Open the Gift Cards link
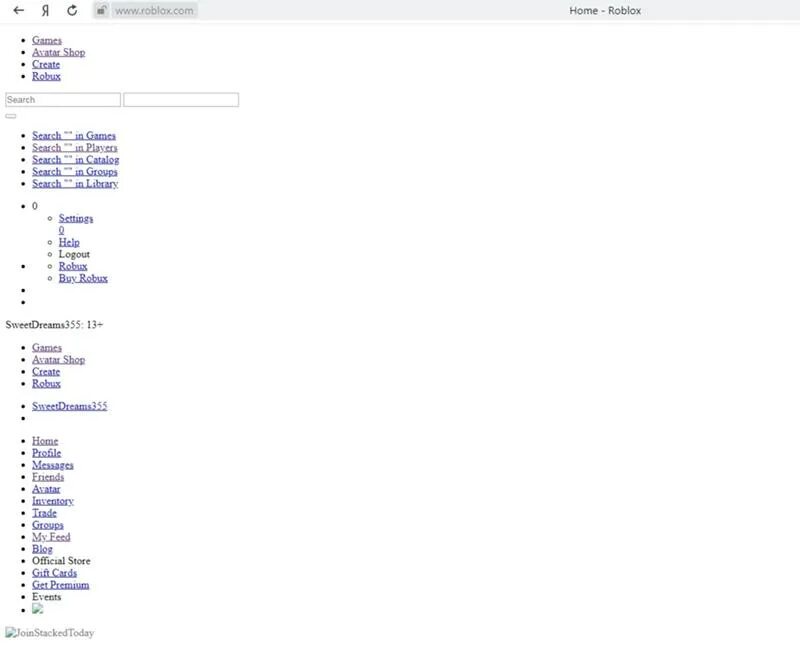Image resolution: width=800 pixels, height=645 pixels. pyautogui.click(x=55, y=573)
